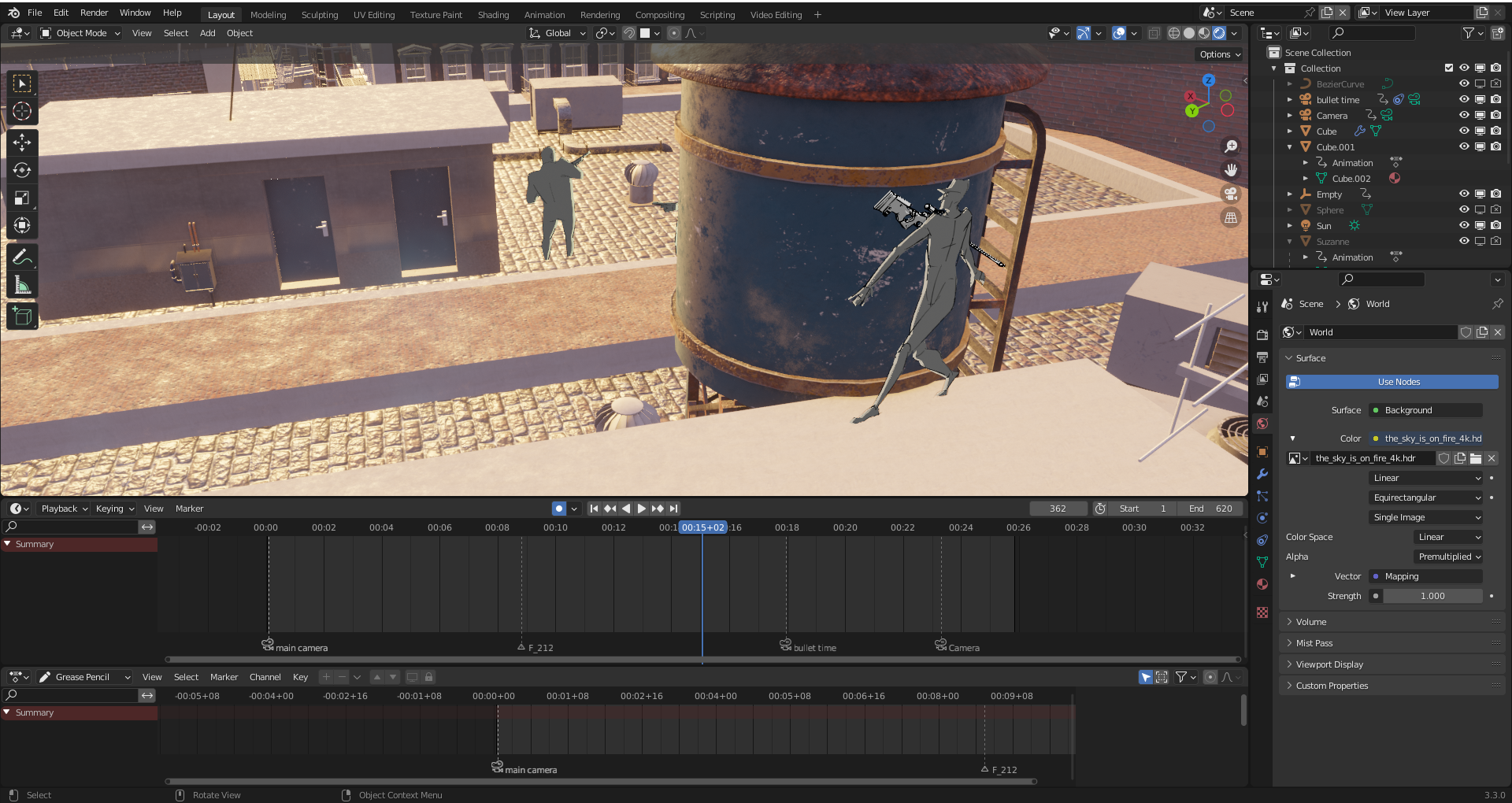Adjust the Strength slider value
Viewport: 1512px width, 803px height.
tap(1432, 596)
